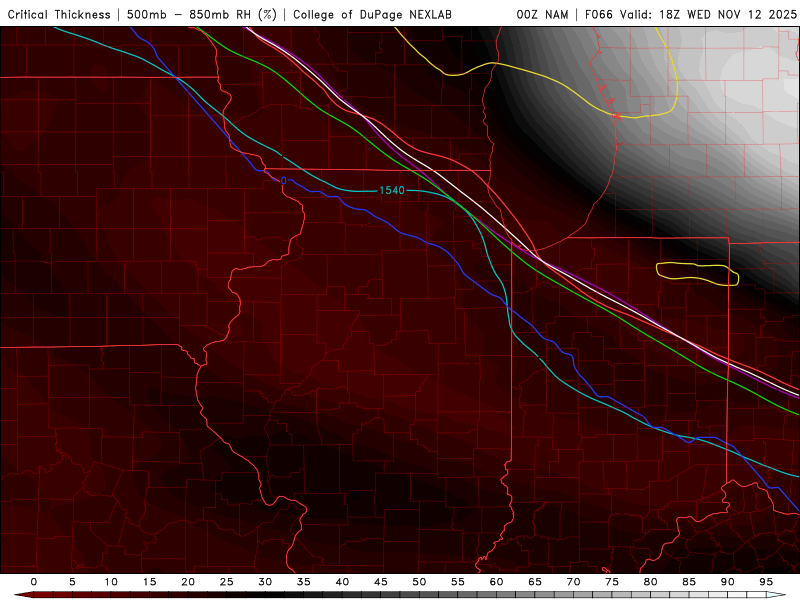Click the "0" value on the color scale
This screenshot has height=600, width=800.
coord(34,582)
